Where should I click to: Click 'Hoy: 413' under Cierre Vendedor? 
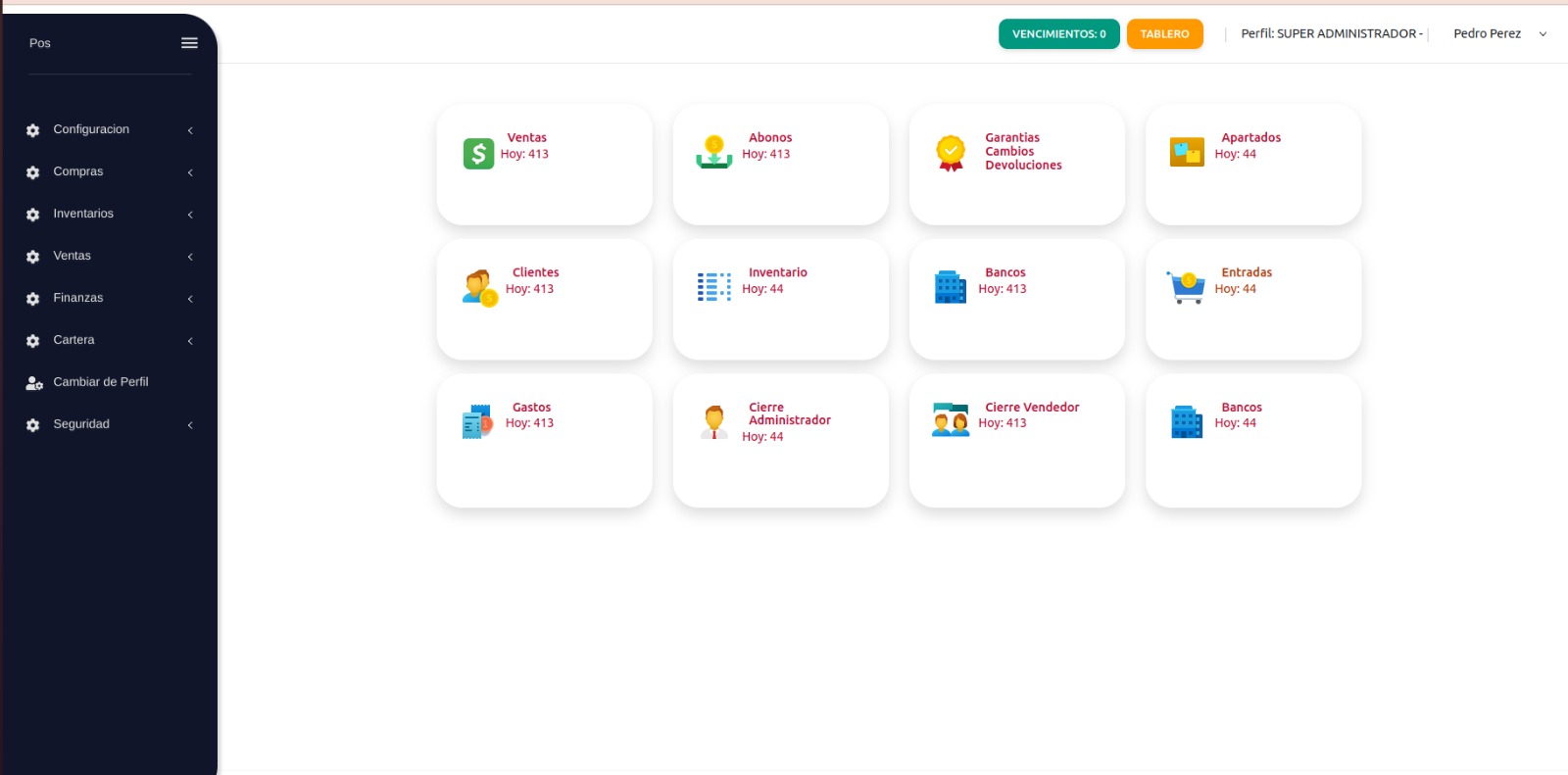[1003, 423]
